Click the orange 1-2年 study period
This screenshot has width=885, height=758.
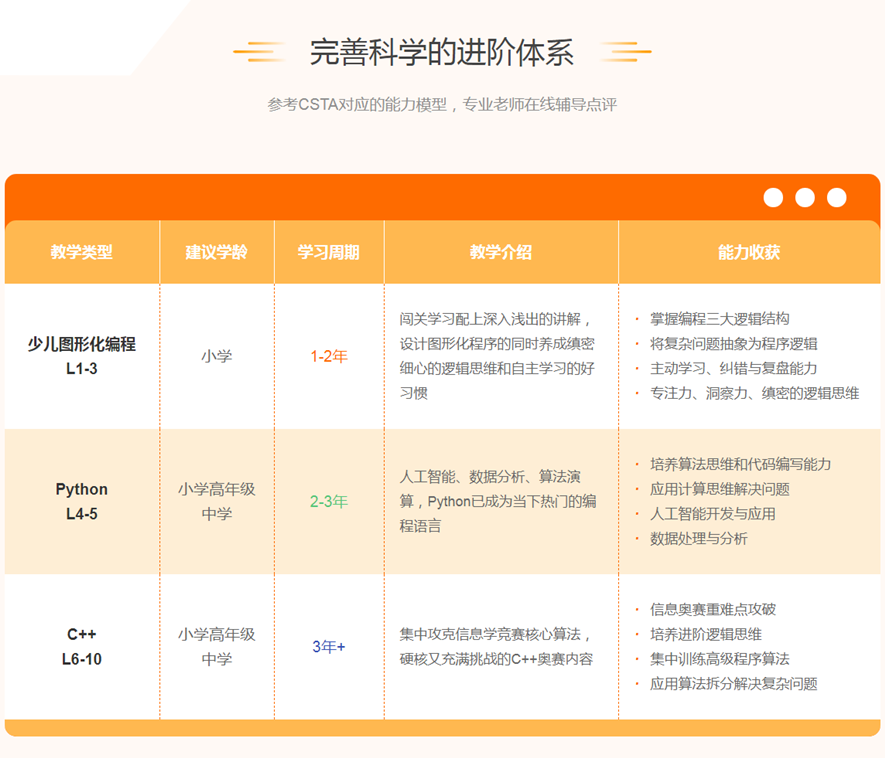(328, 356)
